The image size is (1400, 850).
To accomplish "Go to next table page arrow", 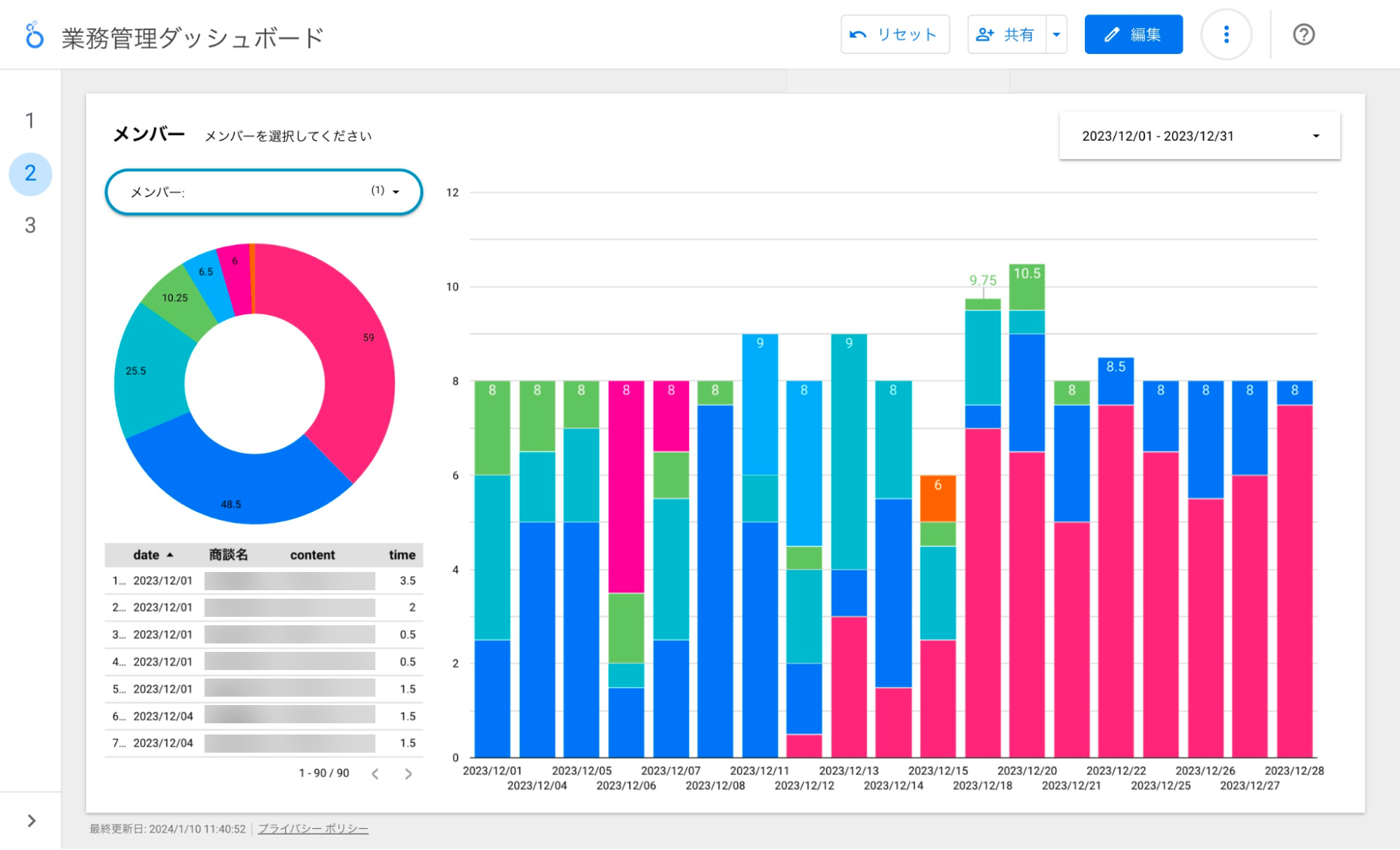I will tap(408, 774).
